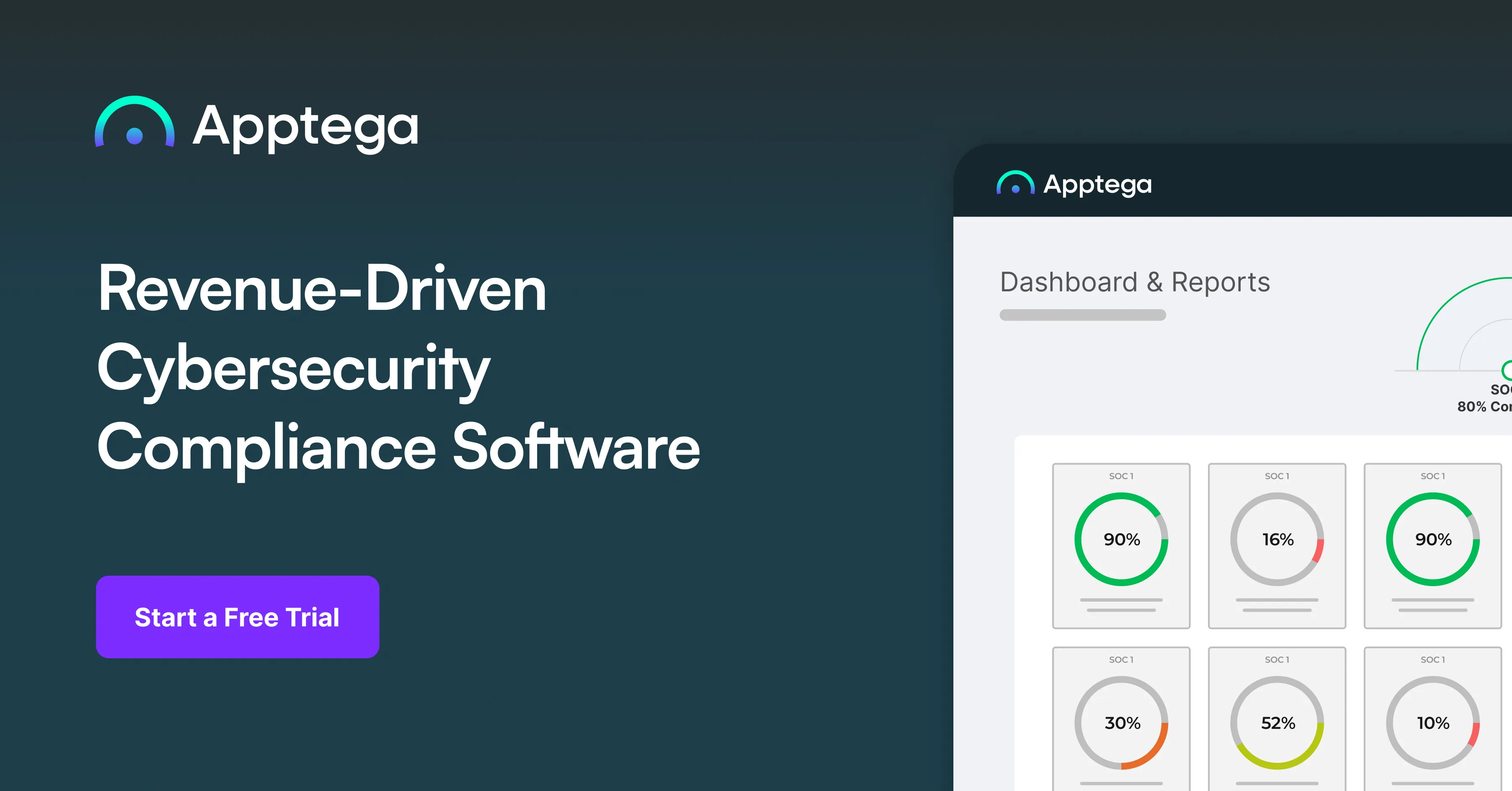
Task: Open the 30% SOC 1 compliance ring
Action: 1122,723
